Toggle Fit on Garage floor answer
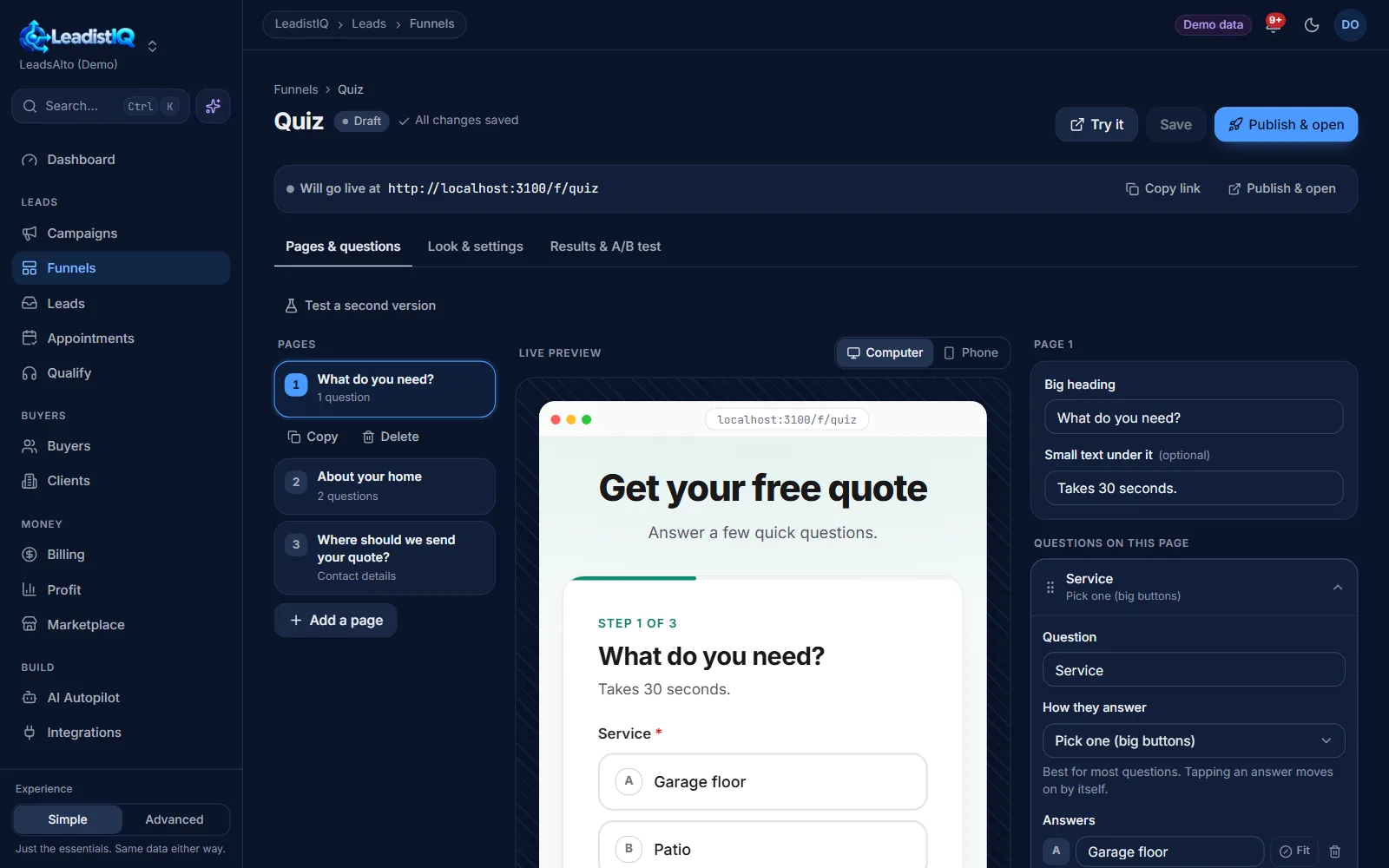Viewport: 1389px width, 868px height. click(x=1294, y=852)
